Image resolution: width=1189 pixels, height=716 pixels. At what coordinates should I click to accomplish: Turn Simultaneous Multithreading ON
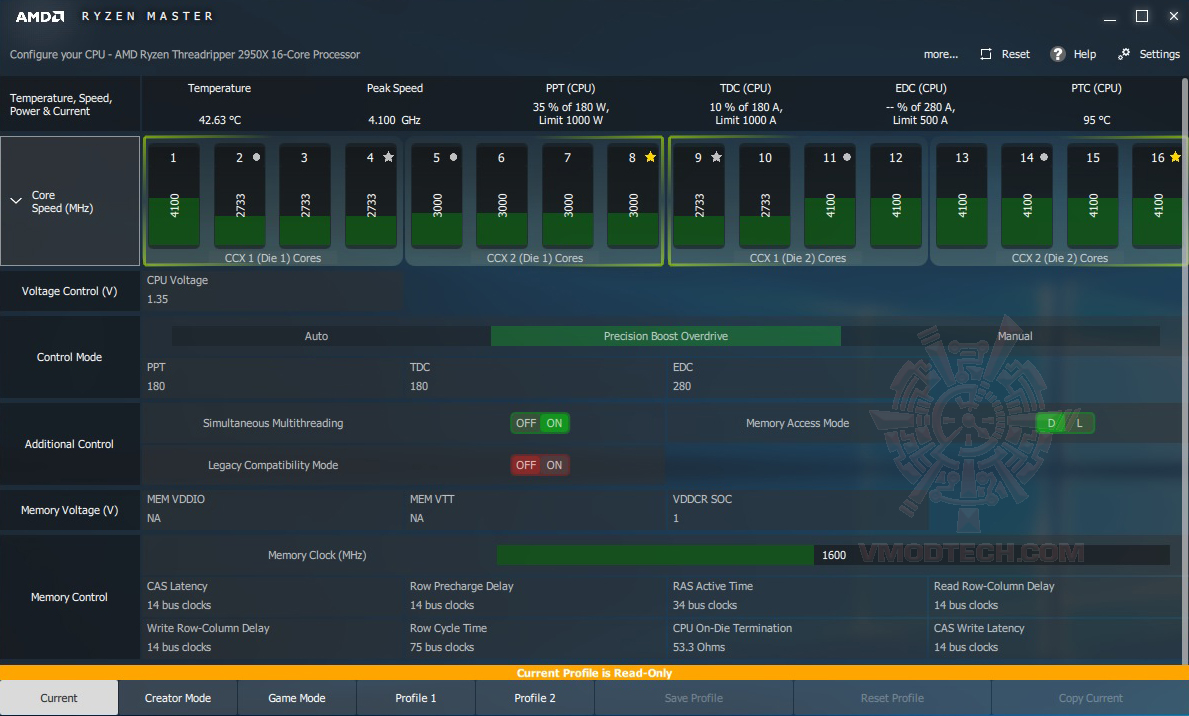pos(554,423)
